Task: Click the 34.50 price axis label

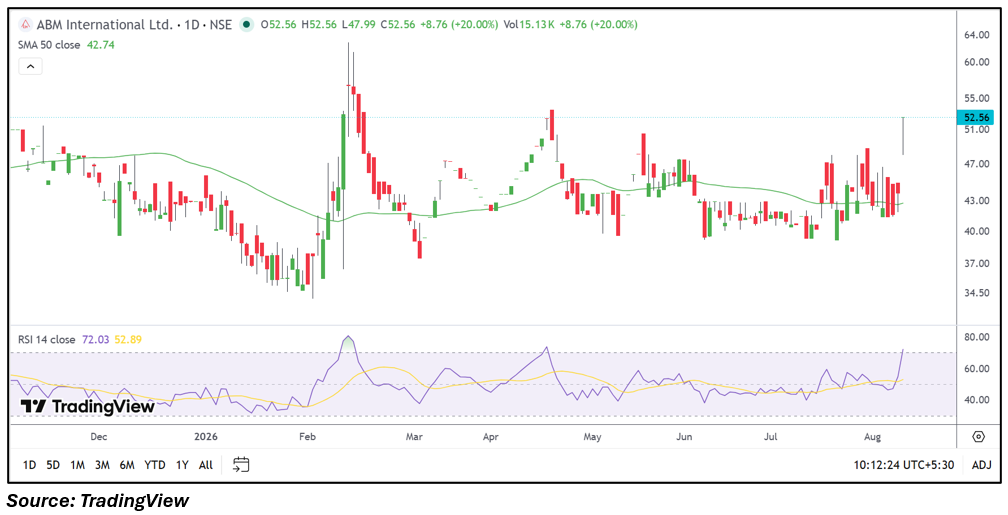Action: click(x=976, y=293)
